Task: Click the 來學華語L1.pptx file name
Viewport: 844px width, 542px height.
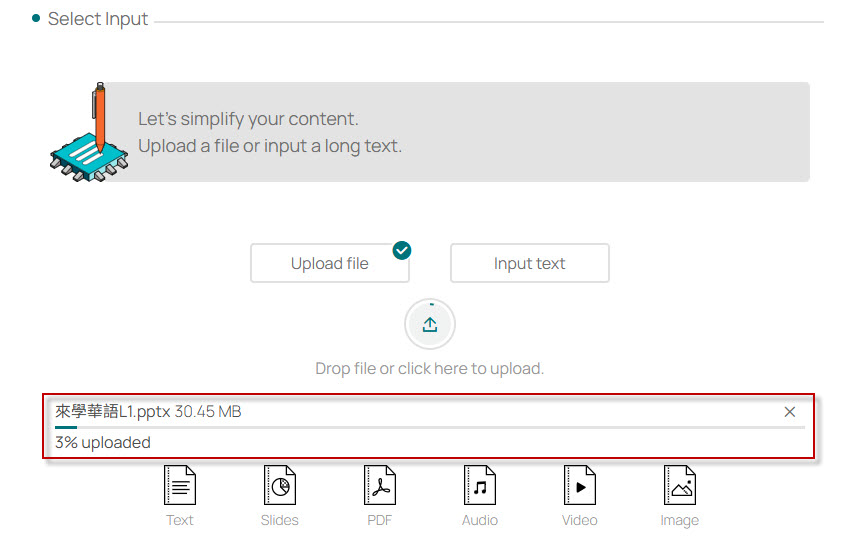Action: coord(113,412)
